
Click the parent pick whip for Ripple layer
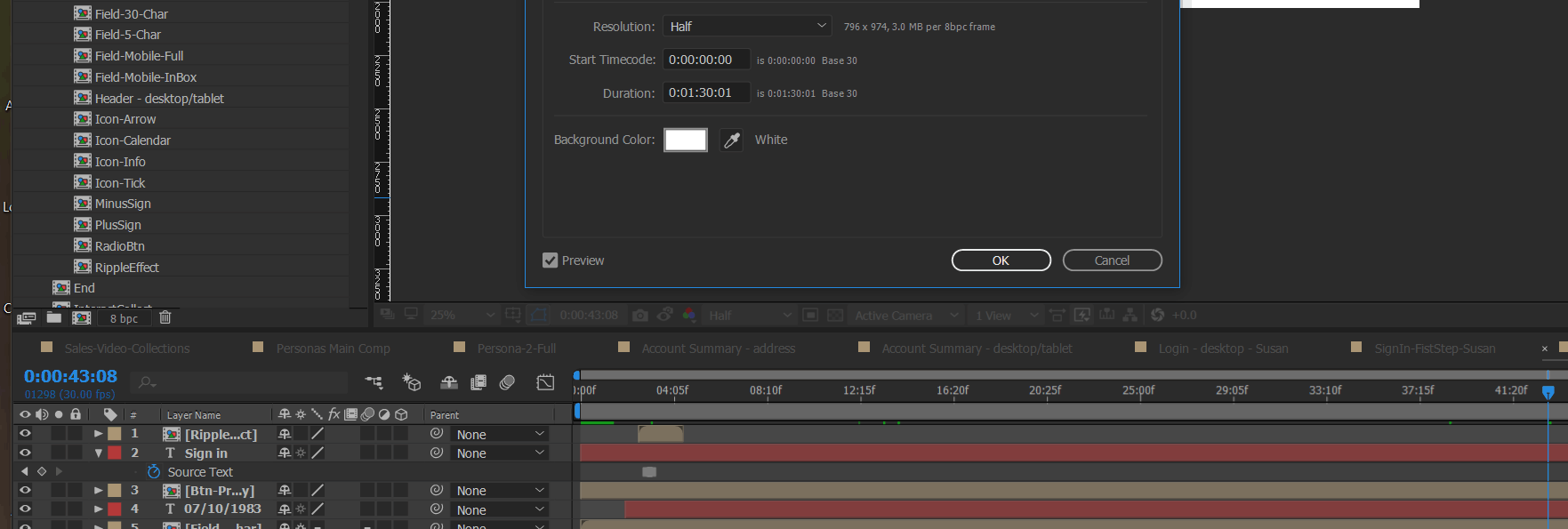coord(437,434)
